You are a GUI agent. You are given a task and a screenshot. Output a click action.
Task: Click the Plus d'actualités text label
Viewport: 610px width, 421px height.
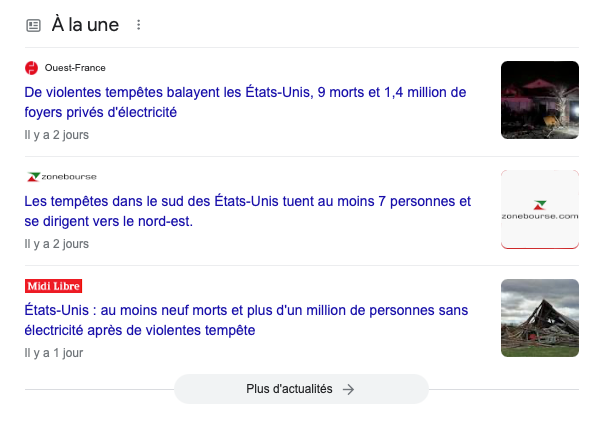(289, 389)
